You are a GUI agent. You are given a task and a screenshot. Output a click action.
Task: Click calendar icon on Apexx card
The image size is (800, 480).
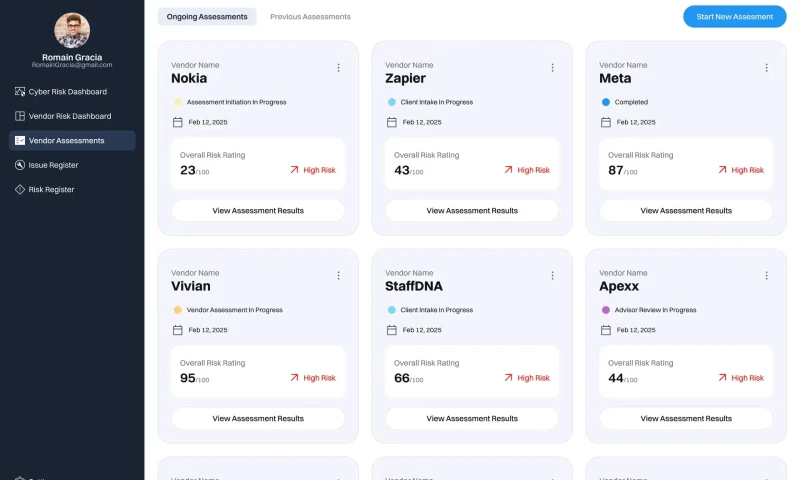click(606, 331)
